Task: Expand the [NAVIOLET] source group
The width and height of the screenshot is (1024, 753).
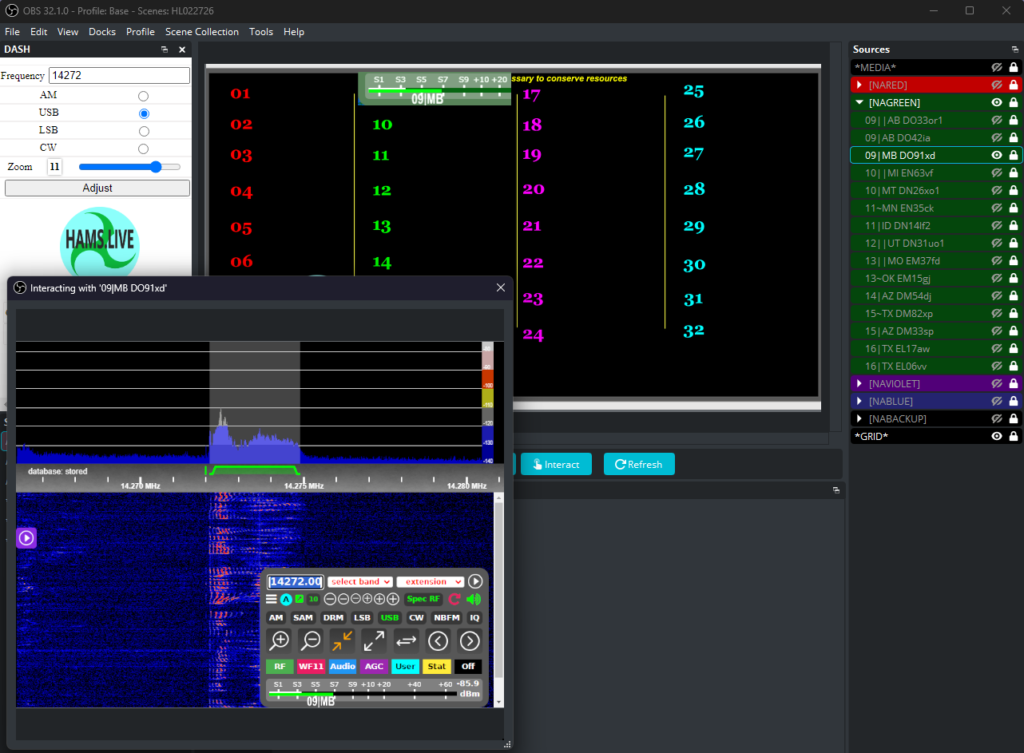Action: pos(860,384)
